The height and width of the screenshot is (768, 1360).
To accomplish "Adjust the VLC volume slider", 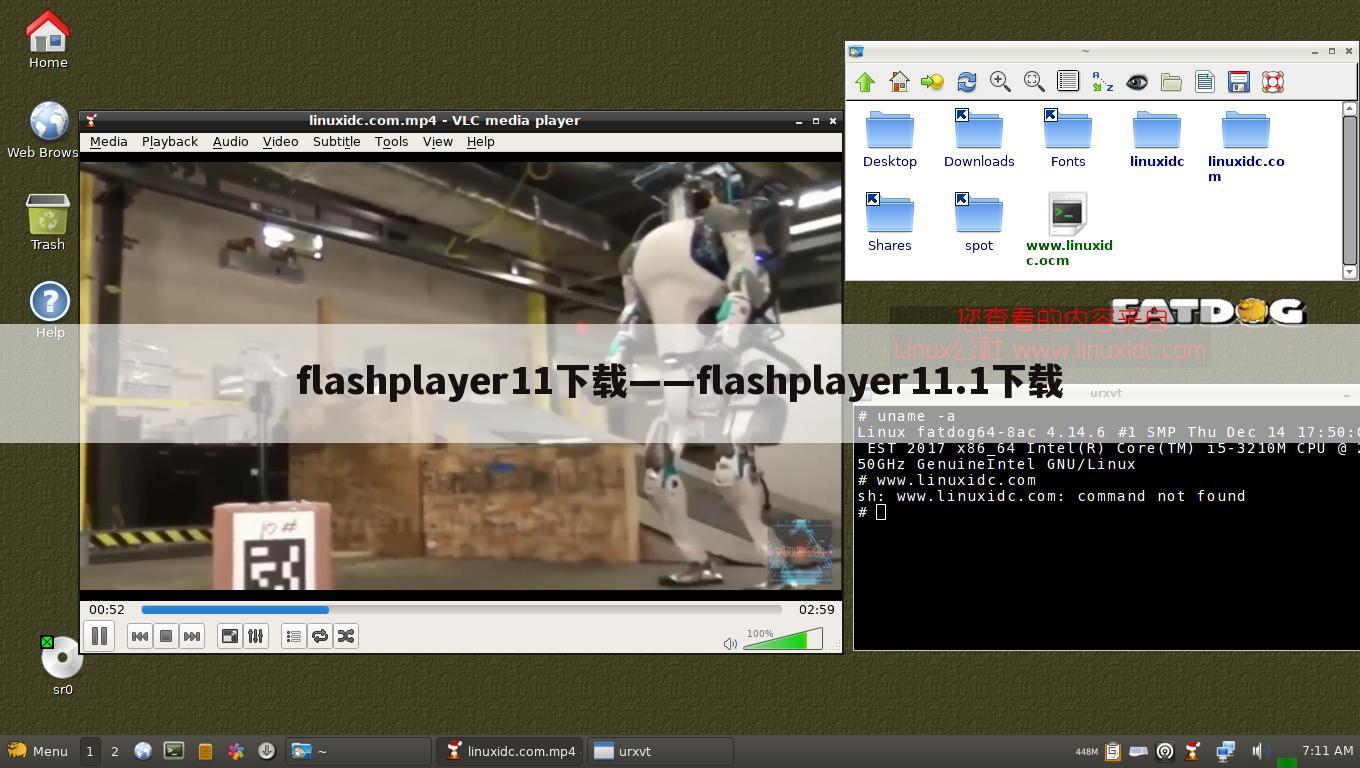I will click(782, 639).
